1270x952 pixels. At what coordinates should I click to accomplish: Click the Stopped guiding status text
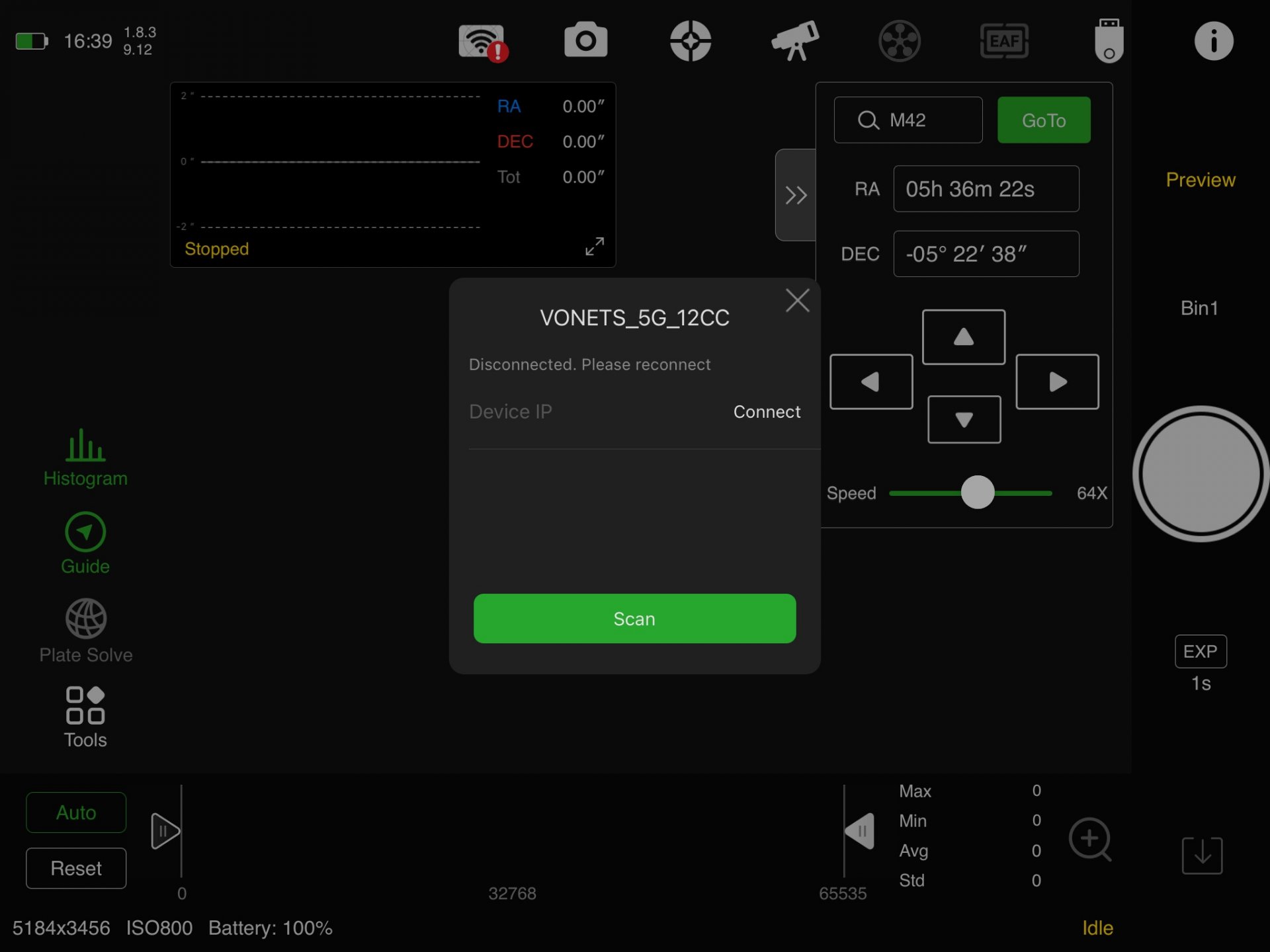(216, 249)
